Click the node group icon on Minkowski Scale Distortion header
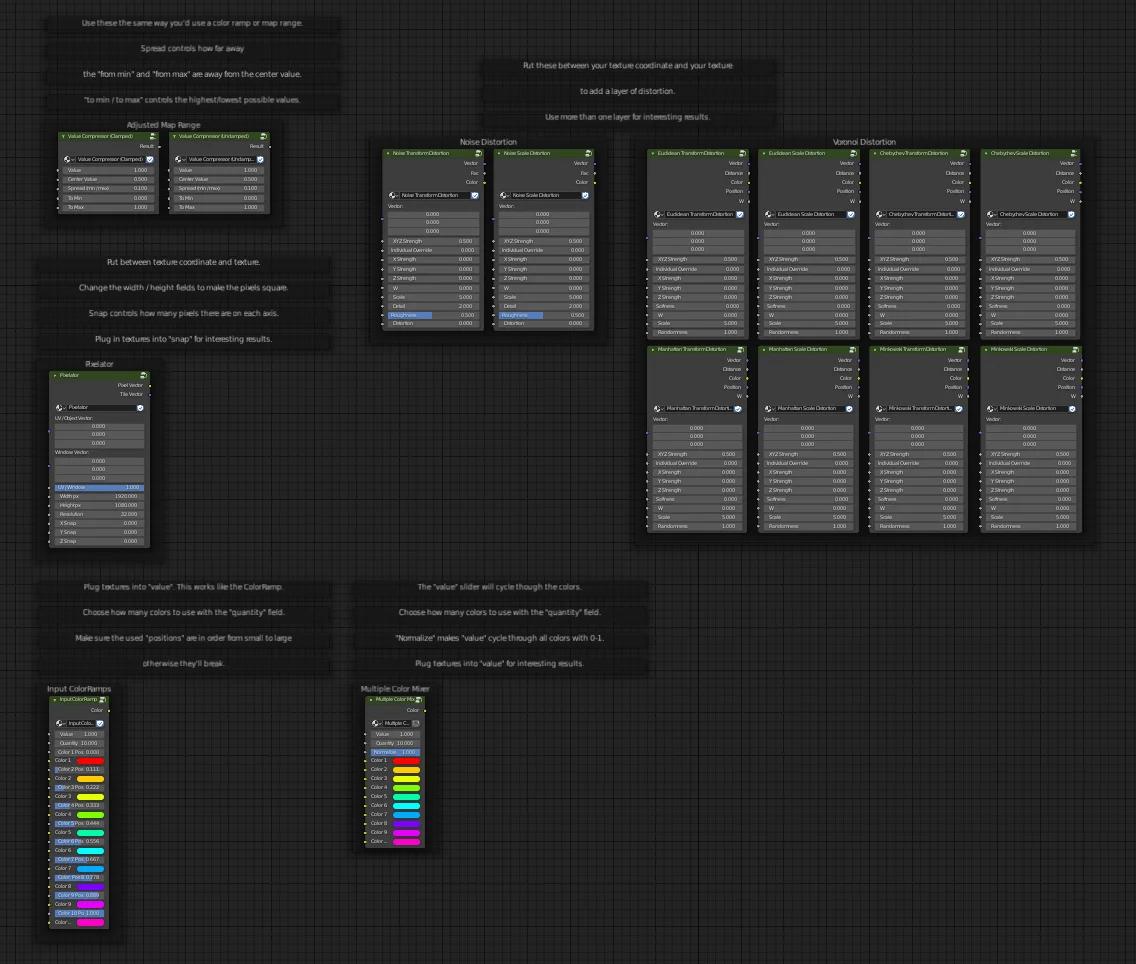The image size is (1136, 964). click(1076, 349)
